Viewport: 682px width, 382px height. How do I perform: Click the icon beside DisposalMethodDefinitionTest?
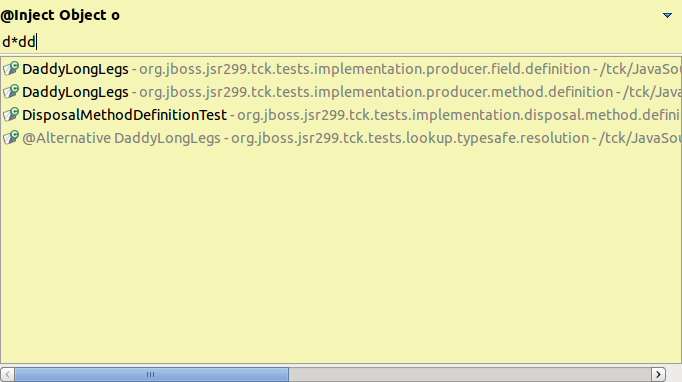point(11,115)
